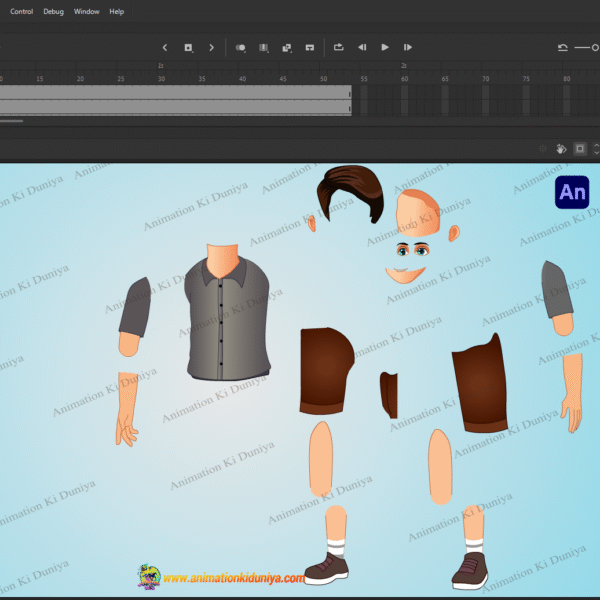
Task: Click frame 40 on the timeline ruler
Action: pyautogui.click(x=243, y=79)
